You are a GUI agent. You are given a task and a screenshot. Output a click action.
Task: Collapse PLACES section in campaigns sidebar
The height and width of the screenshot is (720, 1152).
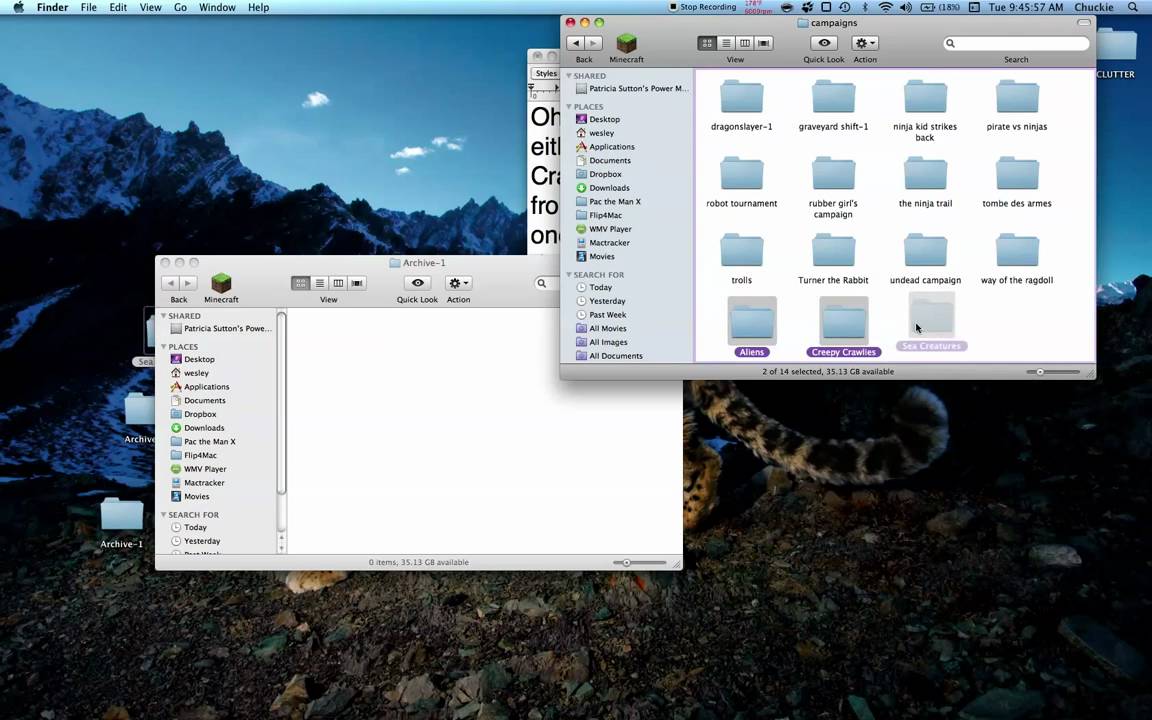pos(569,107)
